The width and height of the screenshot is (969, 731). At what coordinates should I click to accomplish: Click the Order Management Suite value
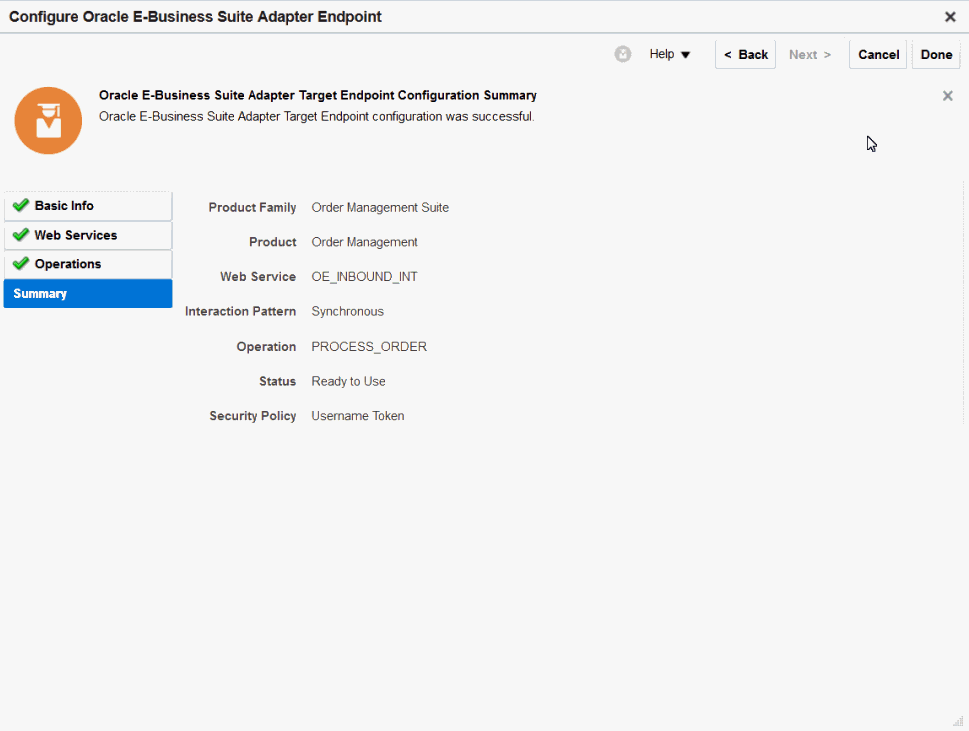(x=380, y=208)
